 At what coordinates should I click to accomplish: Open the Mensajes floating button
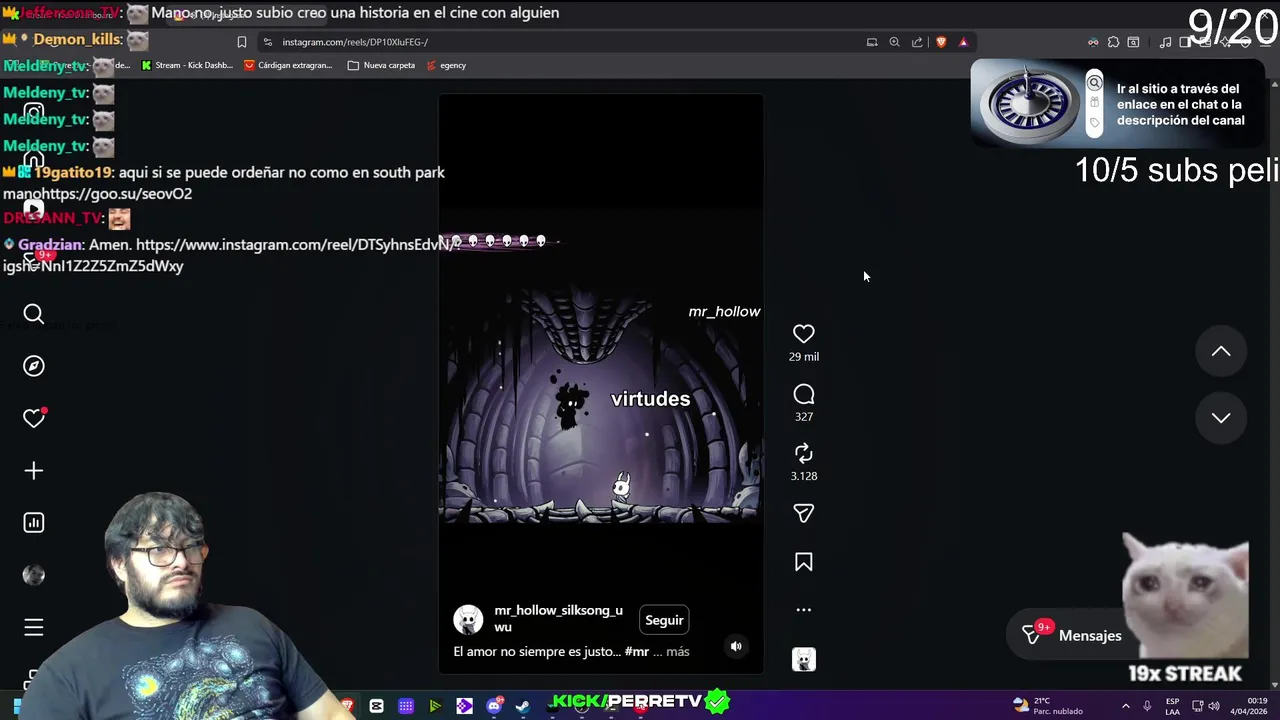(x=1072, y=635)
